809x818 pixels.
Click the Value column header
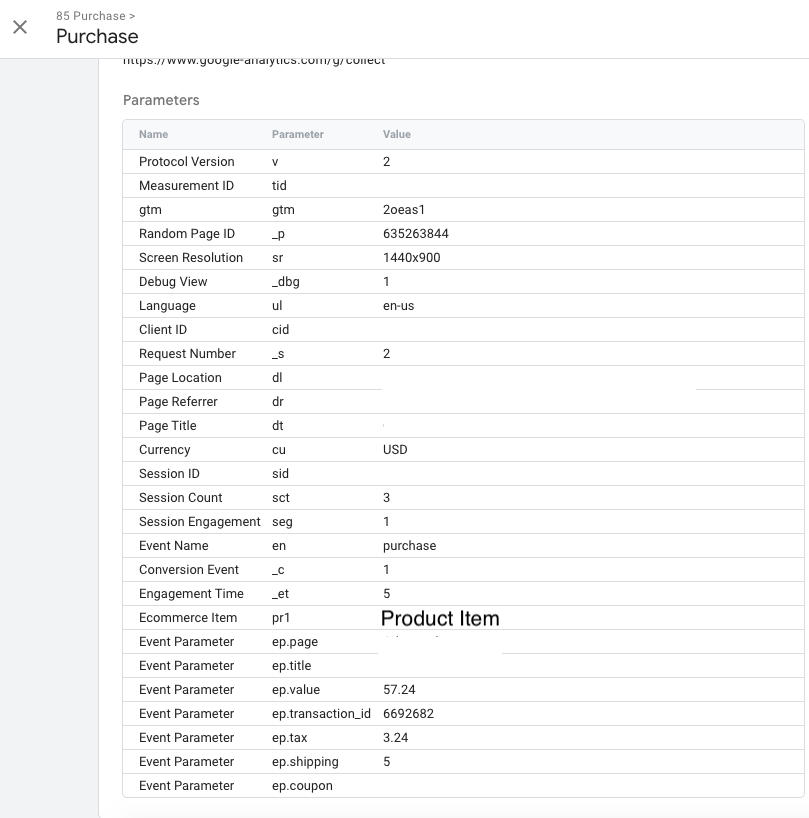pyautogui.click(x=396, y=134)
